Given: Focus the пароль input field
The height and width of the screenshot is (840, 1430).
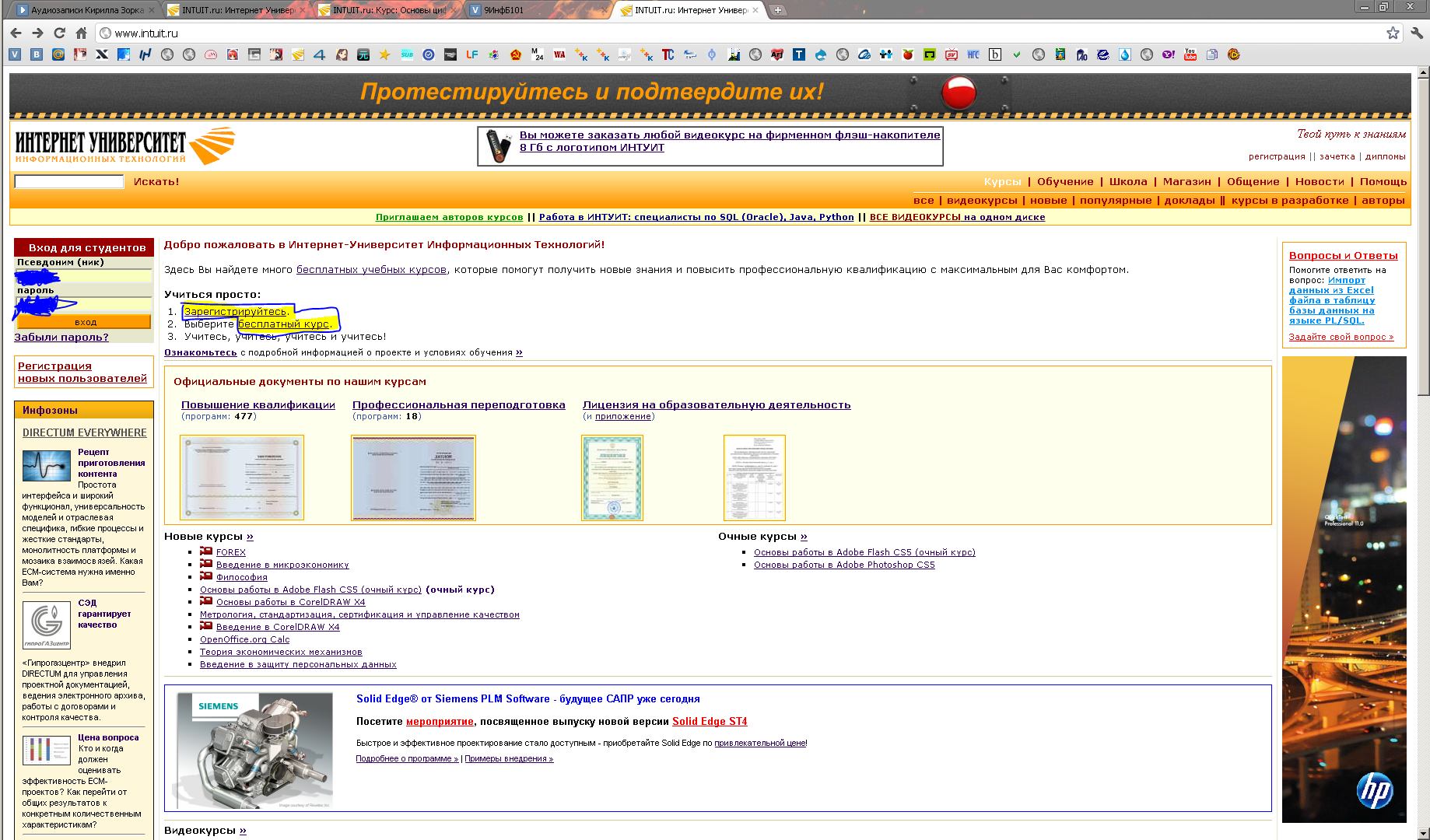Looking at the screenshot, I should pos(84,303).
